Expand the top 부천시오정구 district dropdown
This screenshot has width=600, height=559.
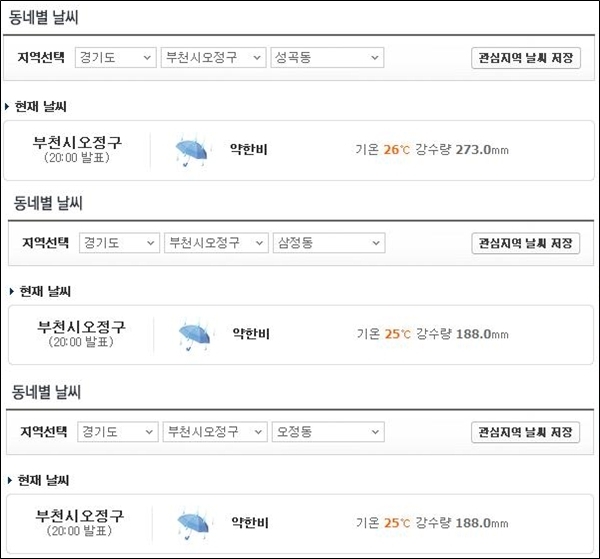point(214,58)
